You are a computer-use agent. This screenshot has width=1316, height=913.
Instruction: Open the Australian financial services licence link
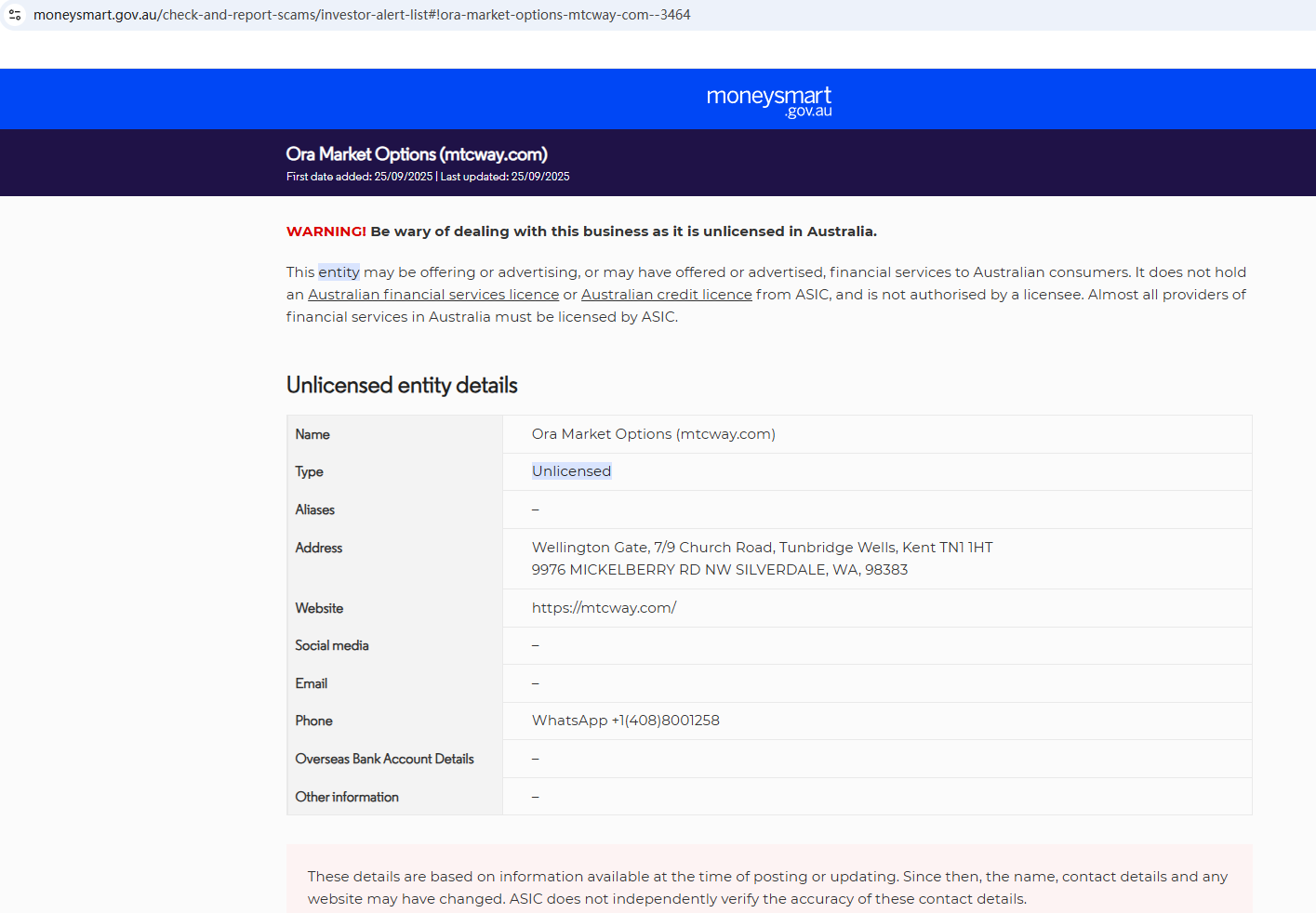[x=433, y=295]
